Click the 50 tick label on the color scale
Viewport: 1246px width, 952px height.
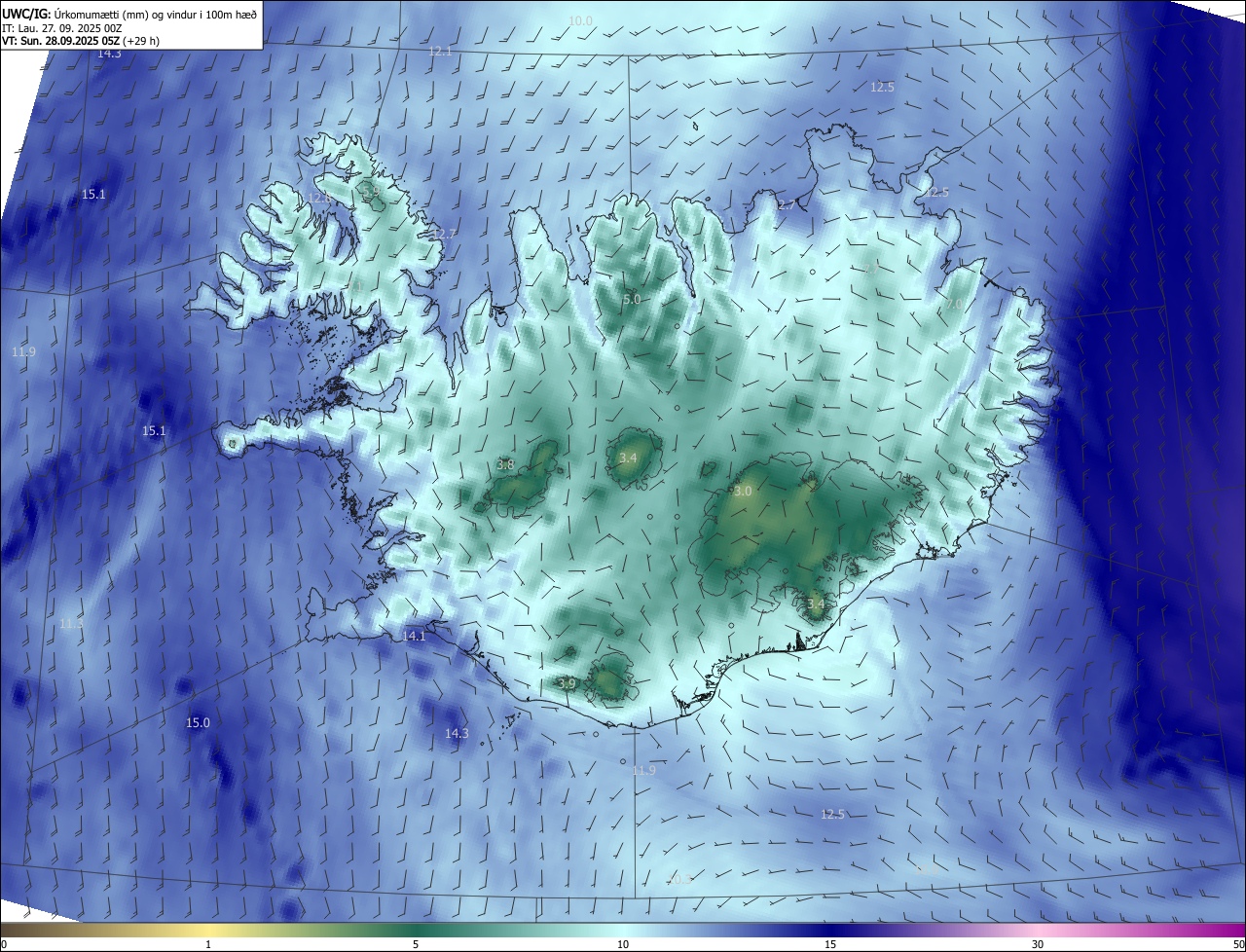click(1238, 944)
